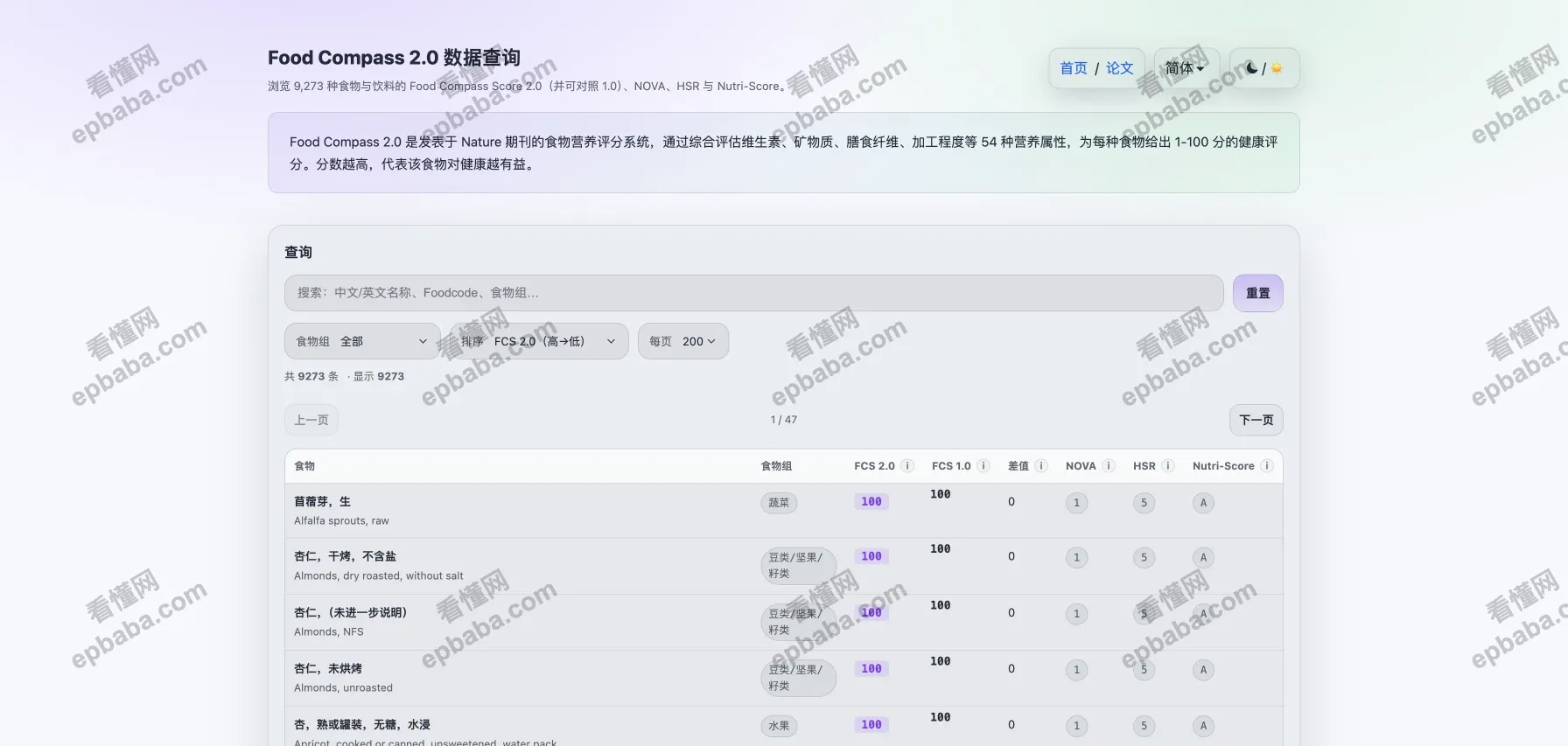Click NOVA badge 1 in dry roasted almonds row
The width and height of the screenshot is (1568, 746).
pos(1076,558)
